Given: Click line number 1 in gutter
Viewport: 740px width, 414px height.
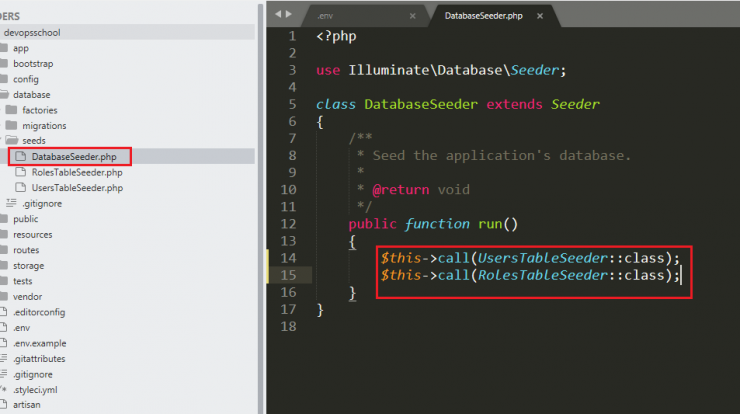Looking at the screenshot, I should (x=292, y=36).
